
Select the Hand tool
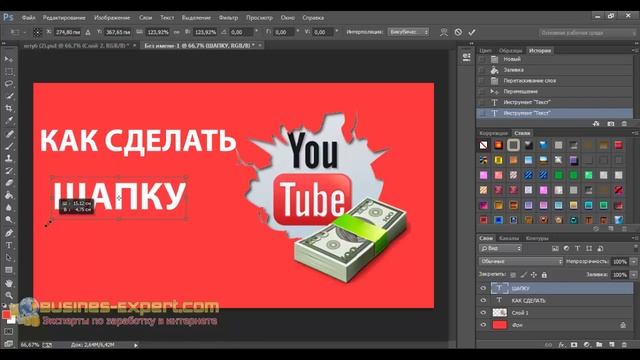(x=9, y=283)
